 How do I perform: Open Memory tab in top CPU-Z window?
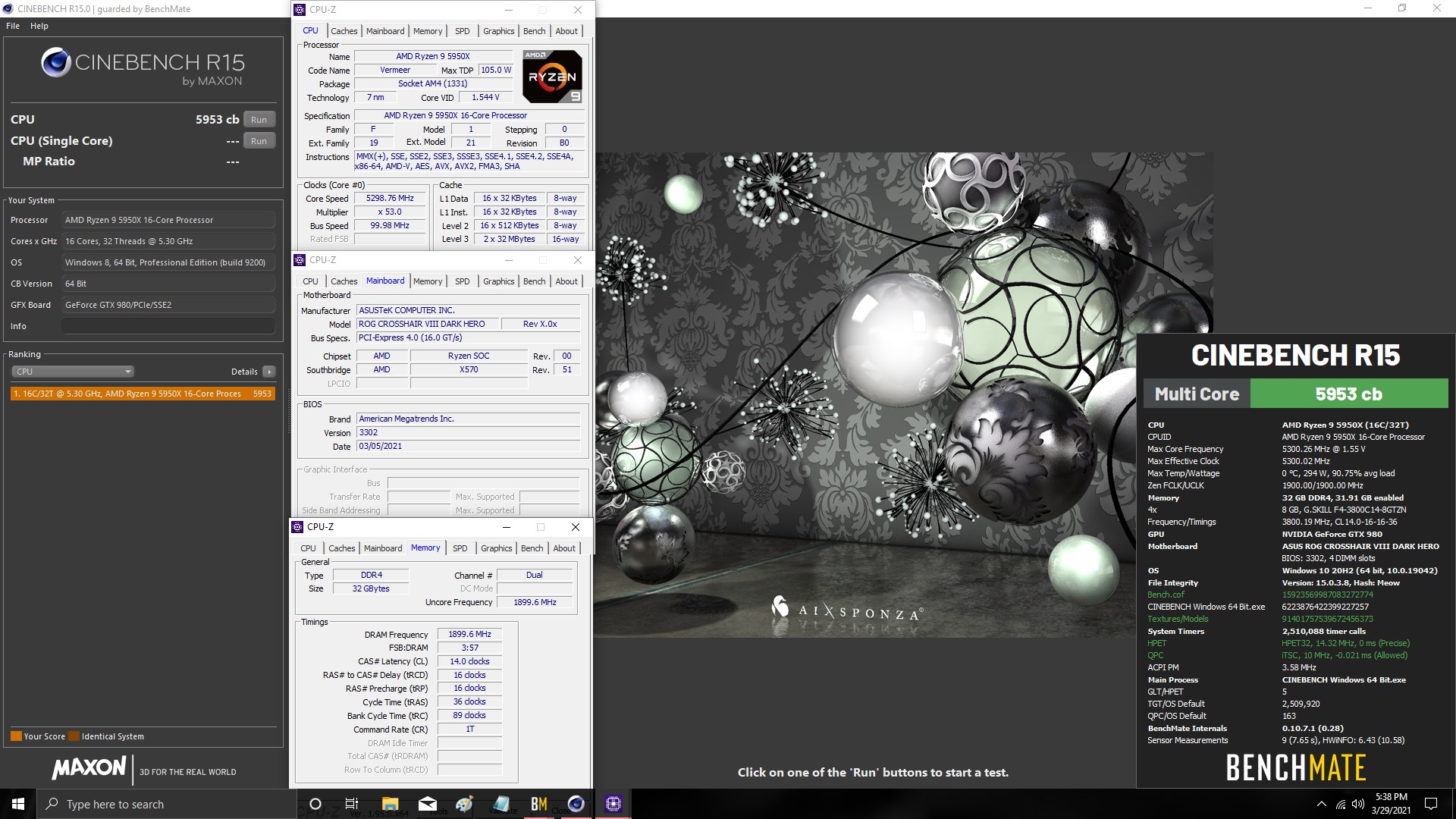click(428, 31)
